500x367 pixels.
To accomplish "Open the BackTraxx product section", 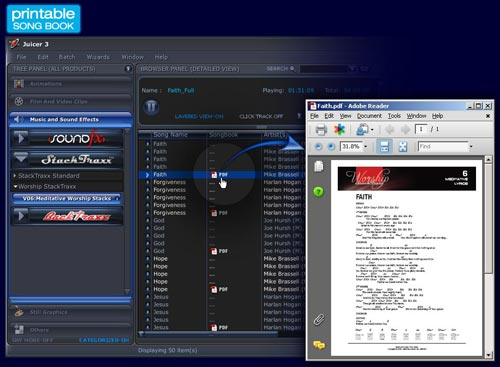I will click(67, 216).
